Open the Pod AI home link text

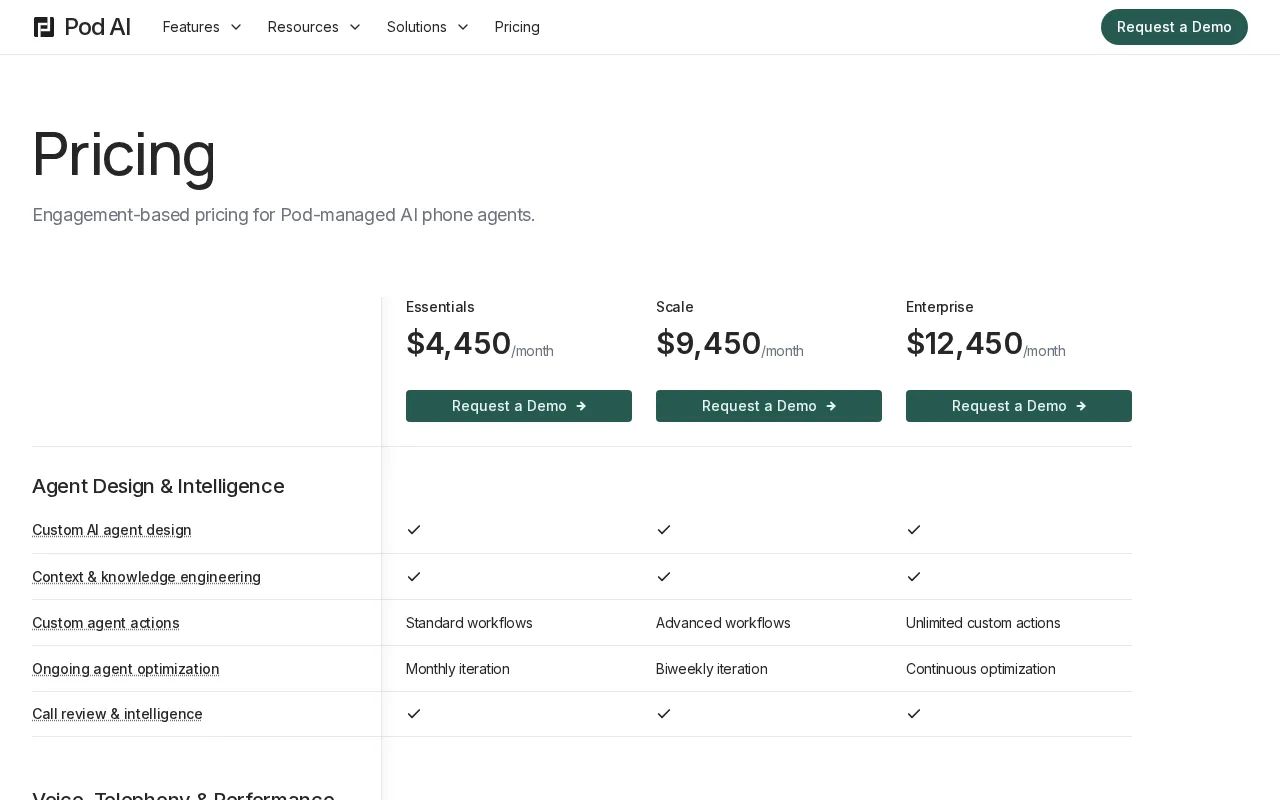97,27
